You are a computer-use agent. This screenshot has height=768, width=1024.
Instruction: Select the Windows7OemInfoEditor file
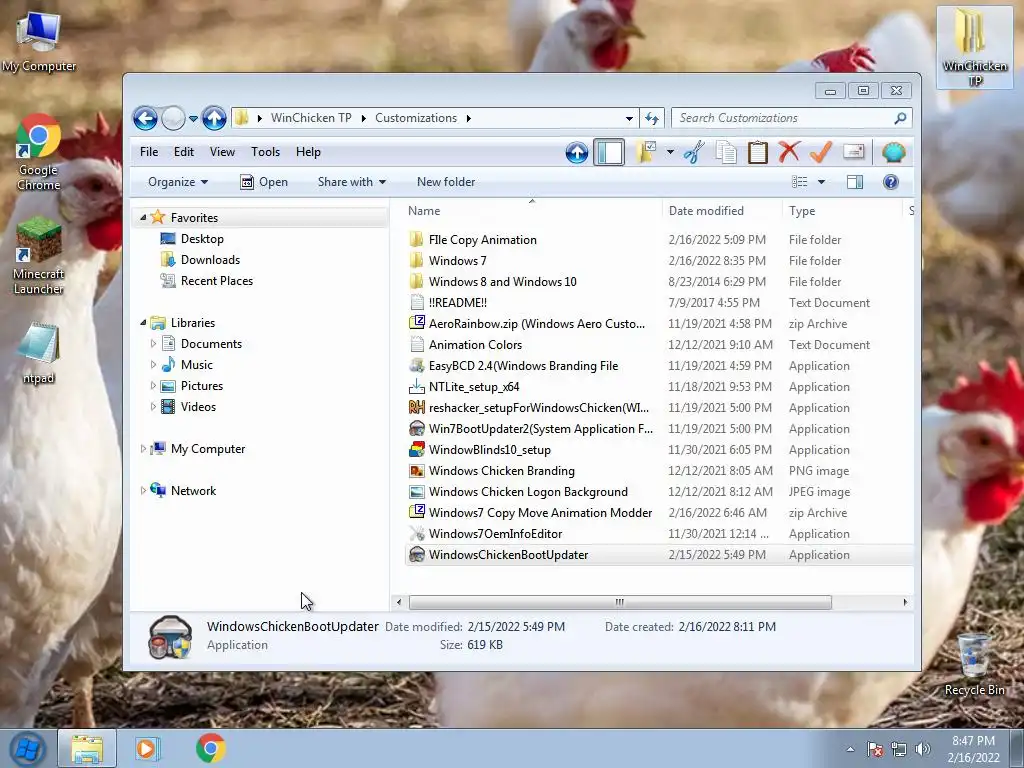tap(496, 534)
